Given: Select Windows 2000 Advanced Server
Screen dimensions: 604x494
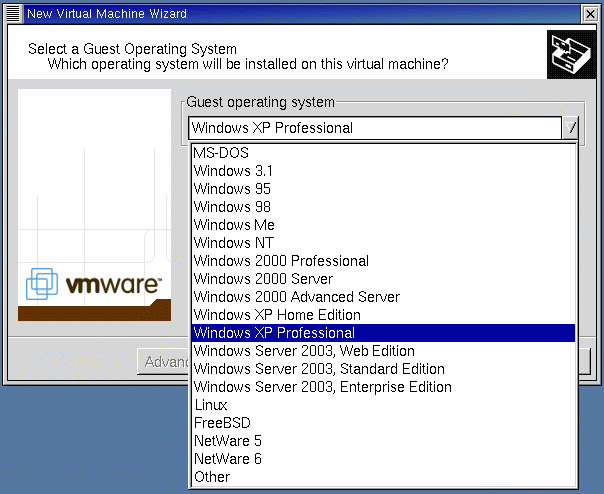Looking at the screenshot, I should pyautogui.click(x=383, y=297).
